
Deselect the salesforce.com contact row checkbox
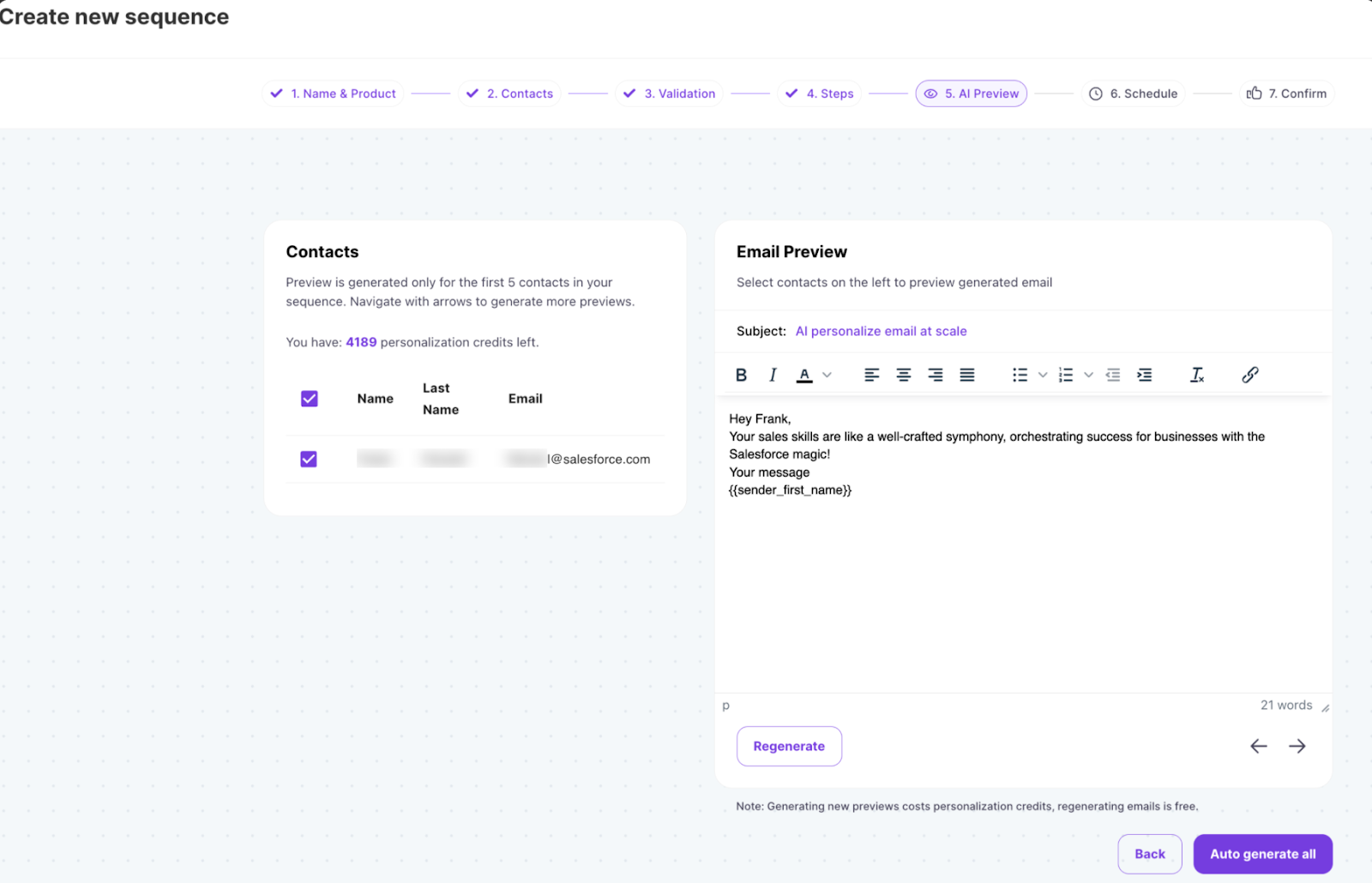click(309, 459)
